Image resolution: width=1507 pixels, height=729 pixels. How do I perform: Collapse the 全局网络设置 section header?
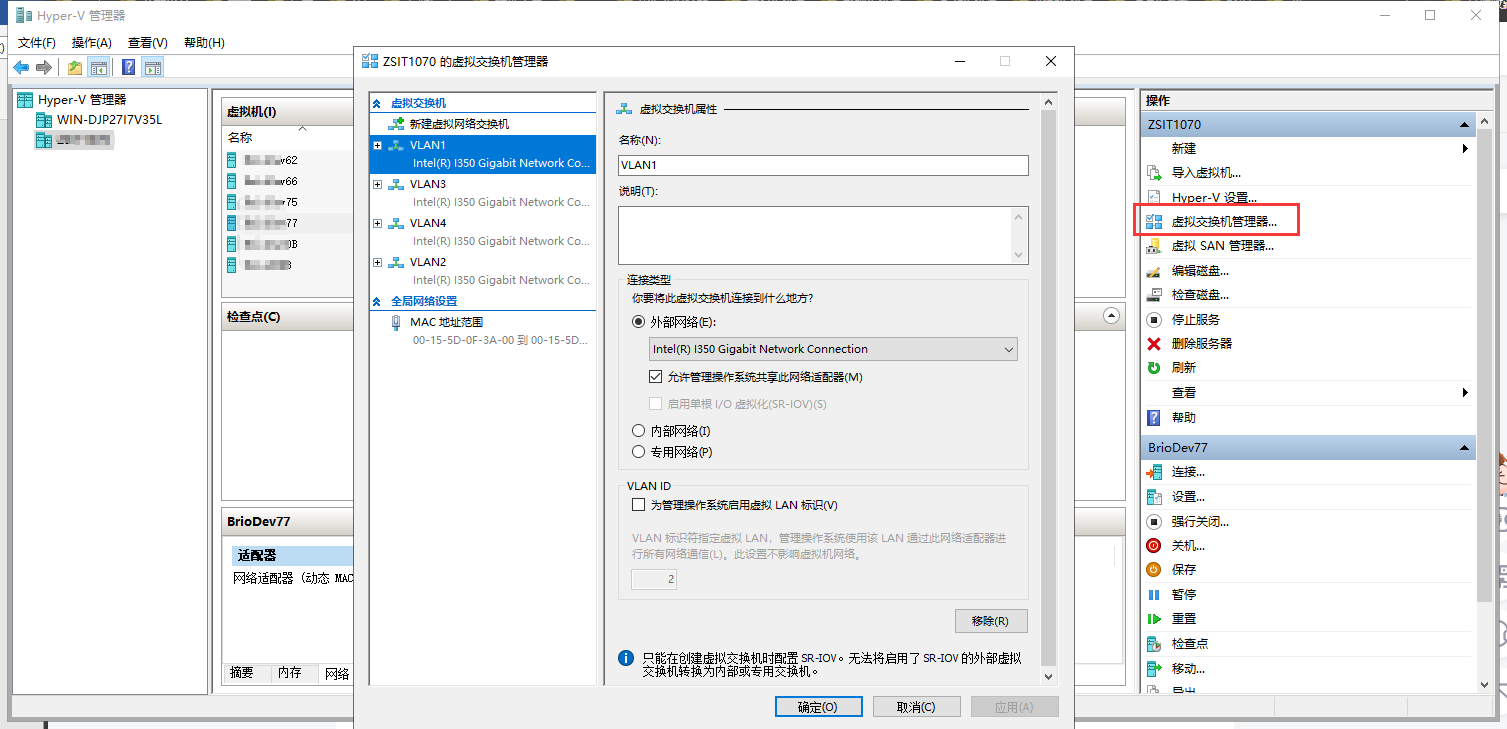coord(377,301)
